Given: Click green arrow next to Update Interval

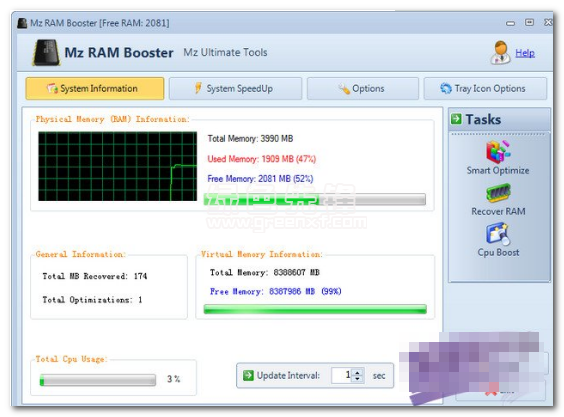Looking at the screenshot, I should click(x=248, y=375).
